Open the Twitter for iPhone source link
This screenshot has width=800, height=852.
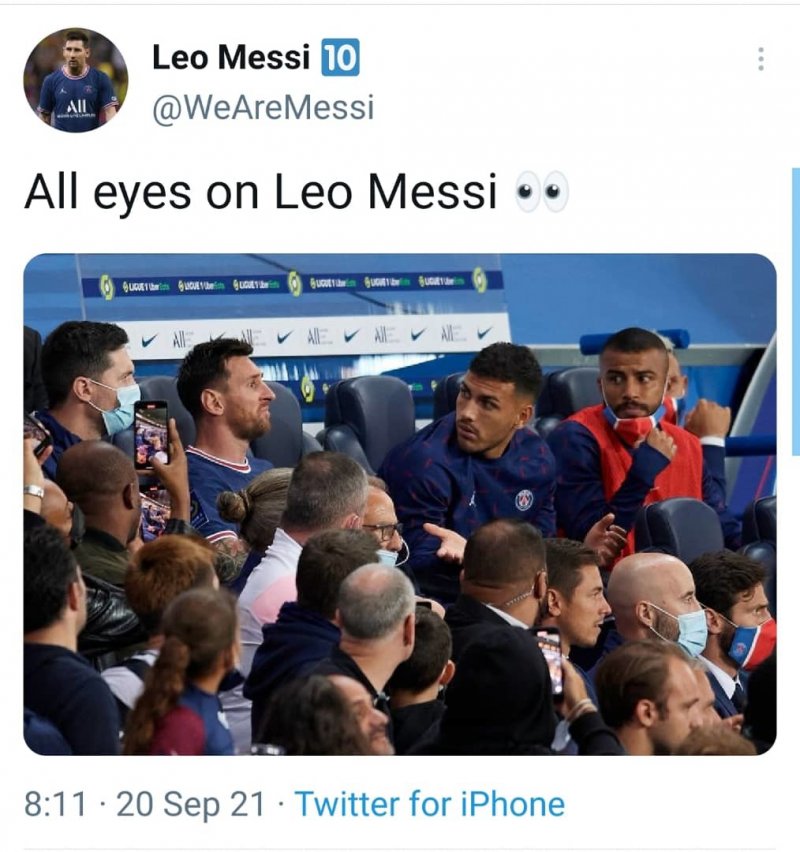430,803
